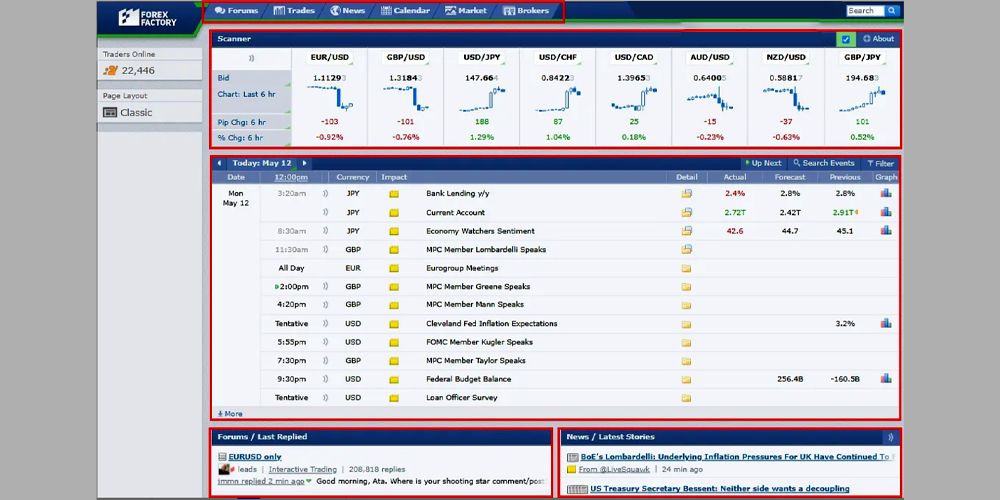Open the USD/CHF scanner pair

click(557, 57)
